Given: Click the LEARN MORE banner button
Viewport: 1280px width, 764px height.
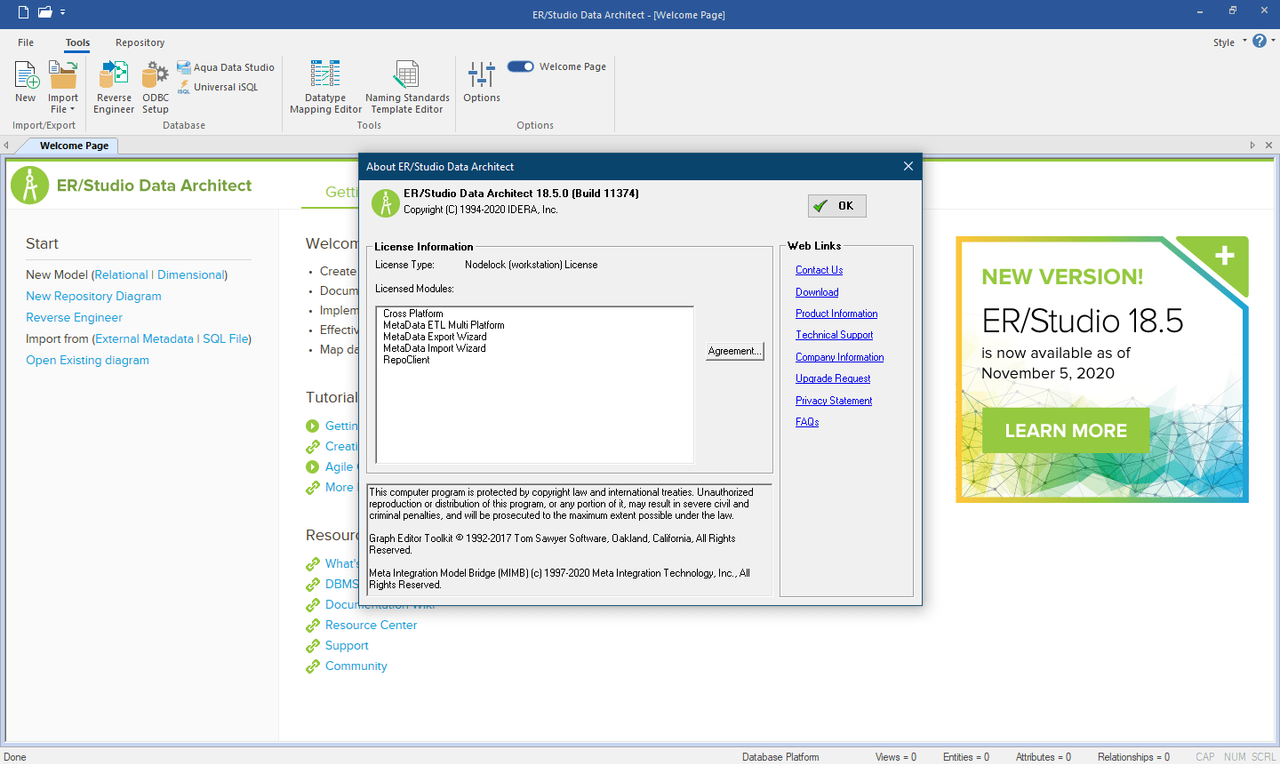Looking at the screenshot, I should point(1065,431).
